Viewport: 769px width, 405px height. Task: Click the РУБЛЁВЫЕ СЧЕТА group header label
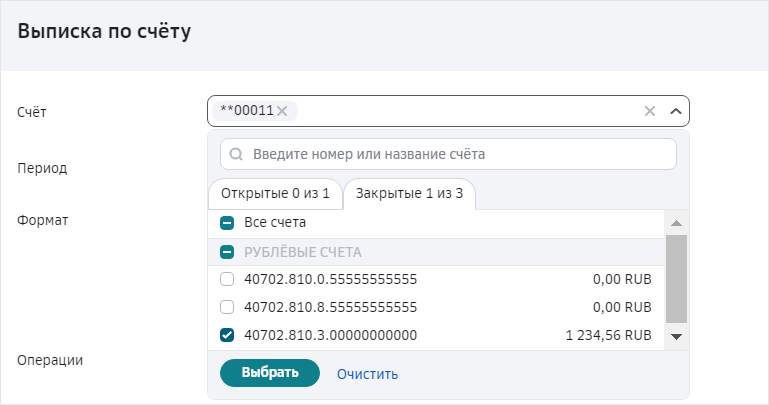303,252
